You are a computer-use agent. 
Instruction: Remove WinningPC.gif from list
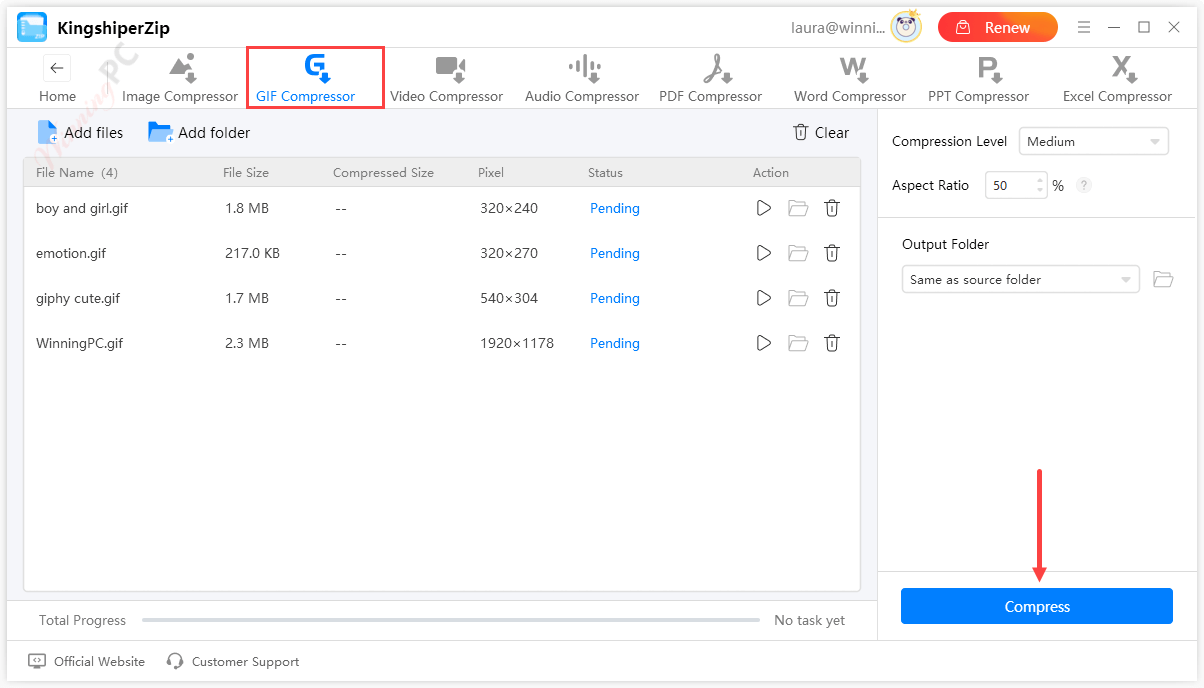[x=832, y=343]
